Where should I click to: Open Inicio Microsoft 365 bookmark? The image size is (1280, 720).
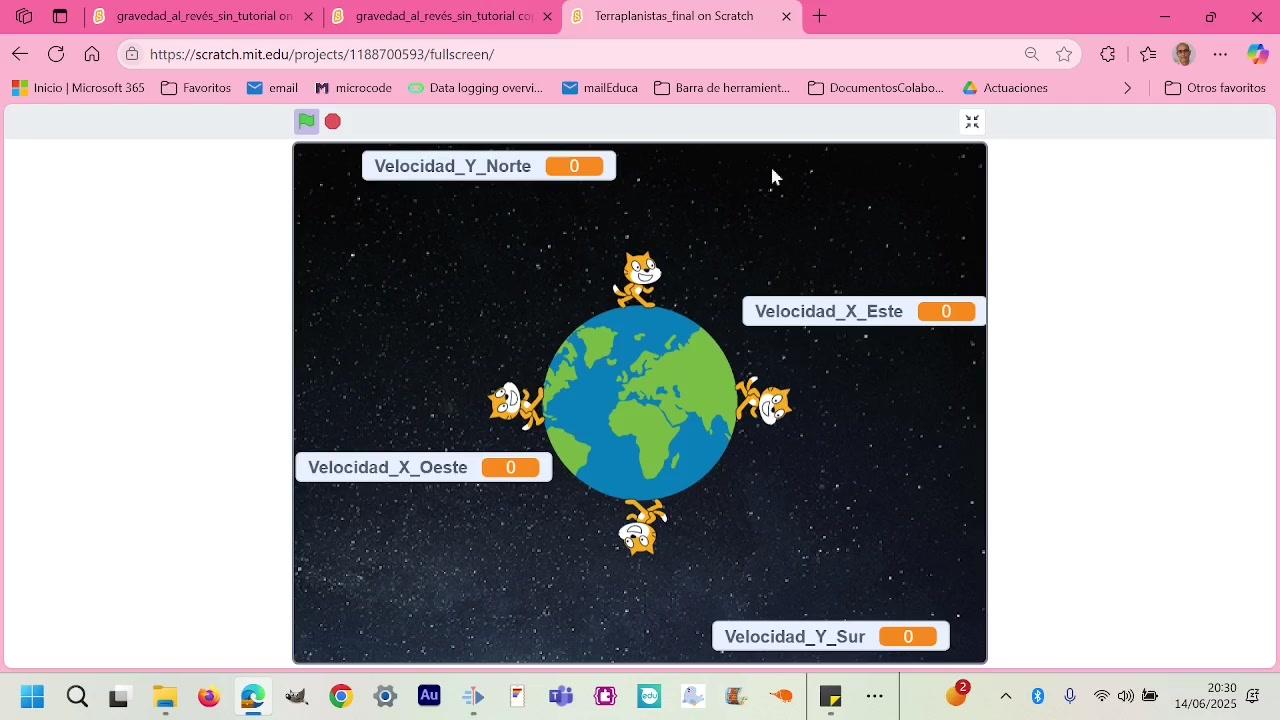pos(78,88)
